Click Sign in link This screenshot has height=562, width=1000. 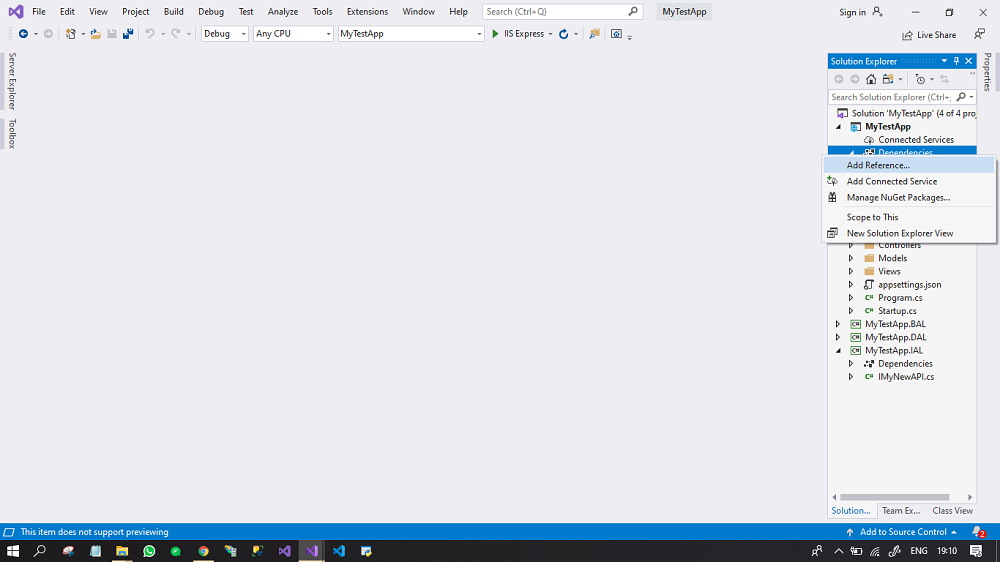click(x=852, y=12)
